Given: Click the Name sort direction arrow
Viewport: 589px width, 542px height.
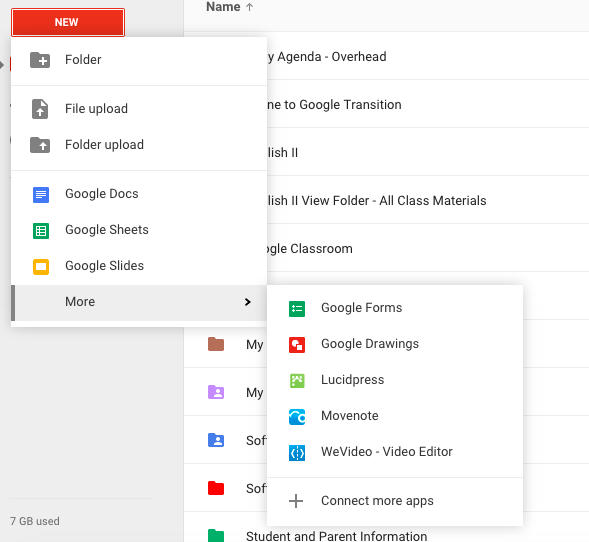Looking at the screenshot, I should click(x=249, y=7).
